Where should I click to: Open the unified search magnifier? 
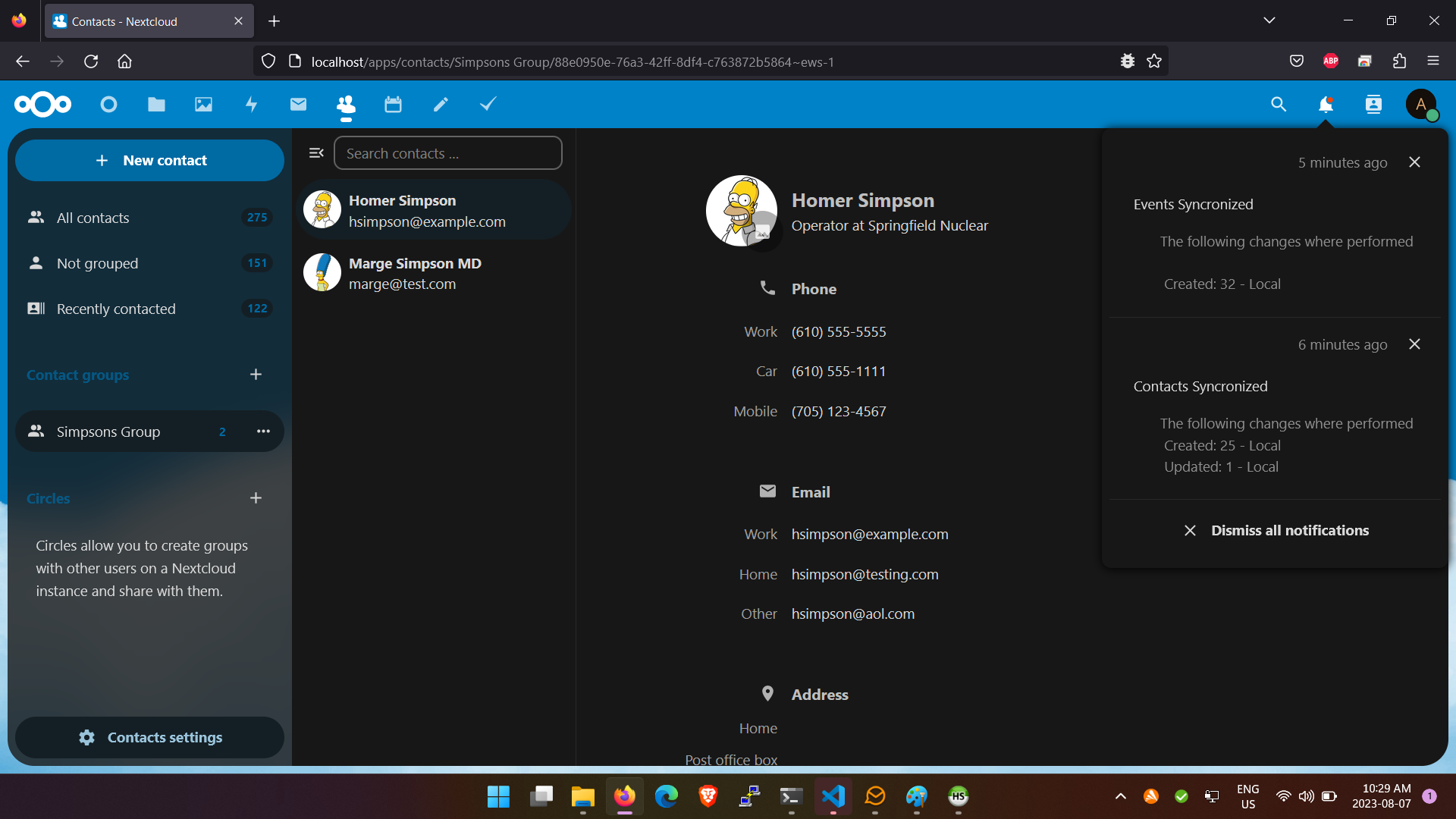pyautogui.click(x=1279, y=105)
